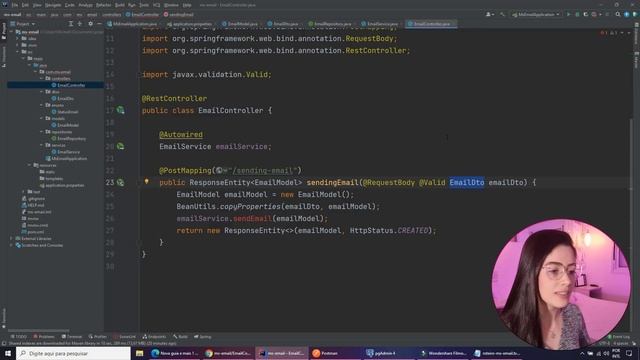640x360 pixels.
Task: Switch to the MsEmailApplication.java tab
Action: (x=132, y=24)
